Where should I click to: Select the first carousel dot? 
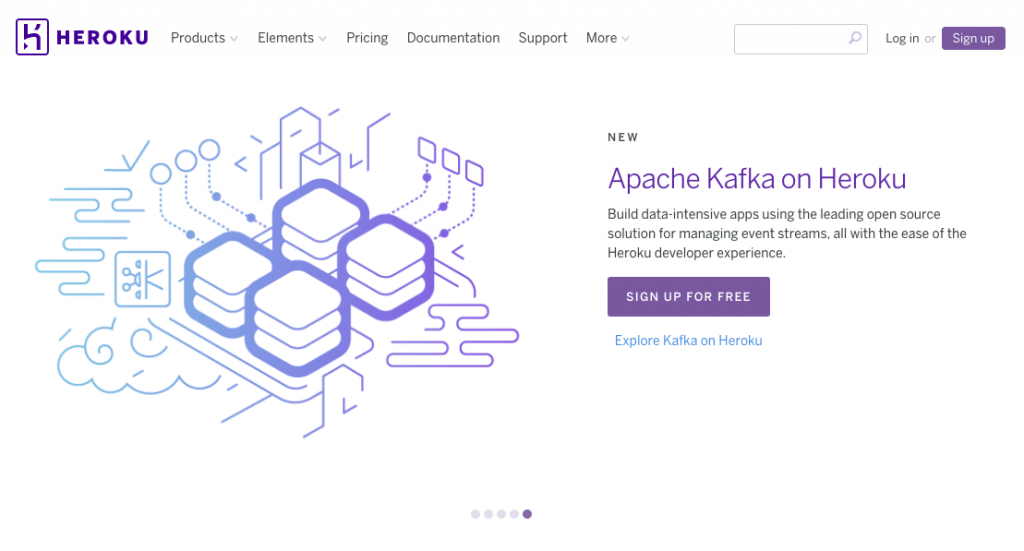click(x=475, y=514)
